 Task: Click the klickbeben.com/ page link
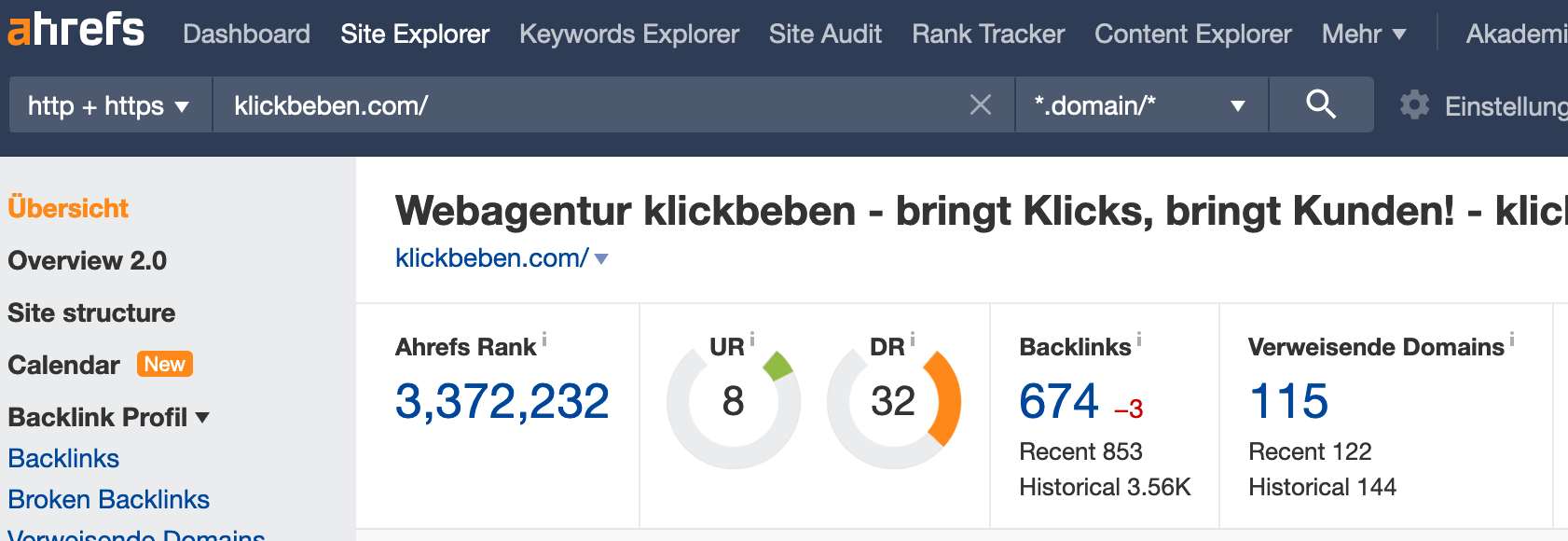point(491,258)
